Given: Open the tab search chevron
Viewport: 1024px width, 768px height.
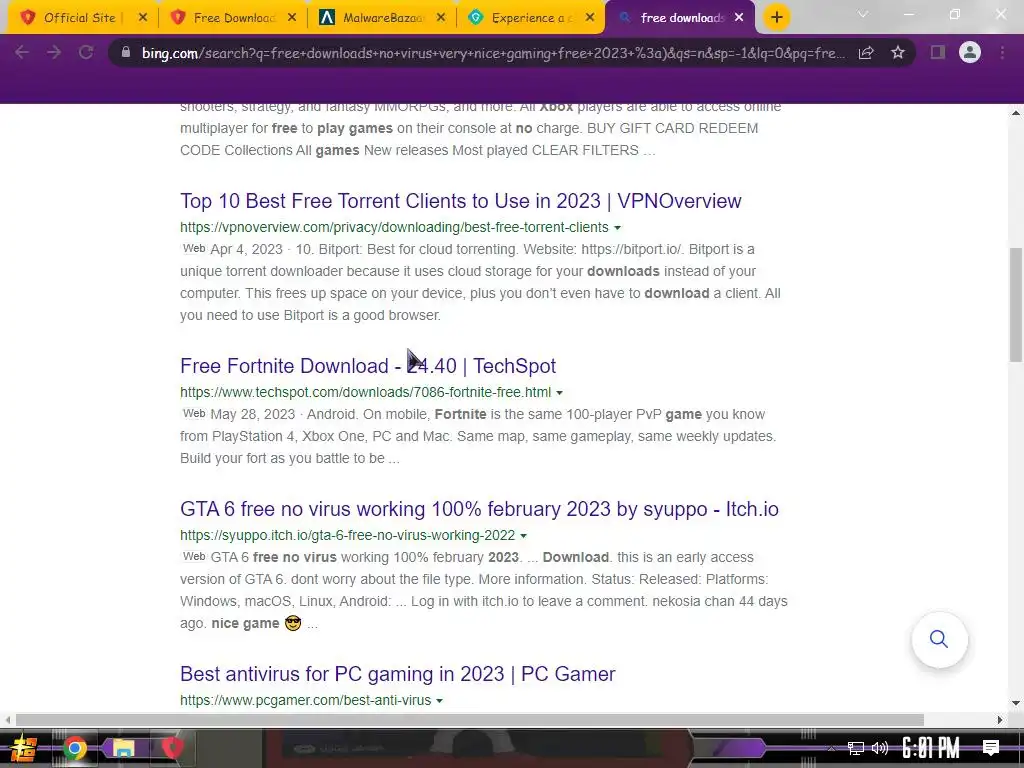Looking at the screenshot, I should [x=863, y=14].
